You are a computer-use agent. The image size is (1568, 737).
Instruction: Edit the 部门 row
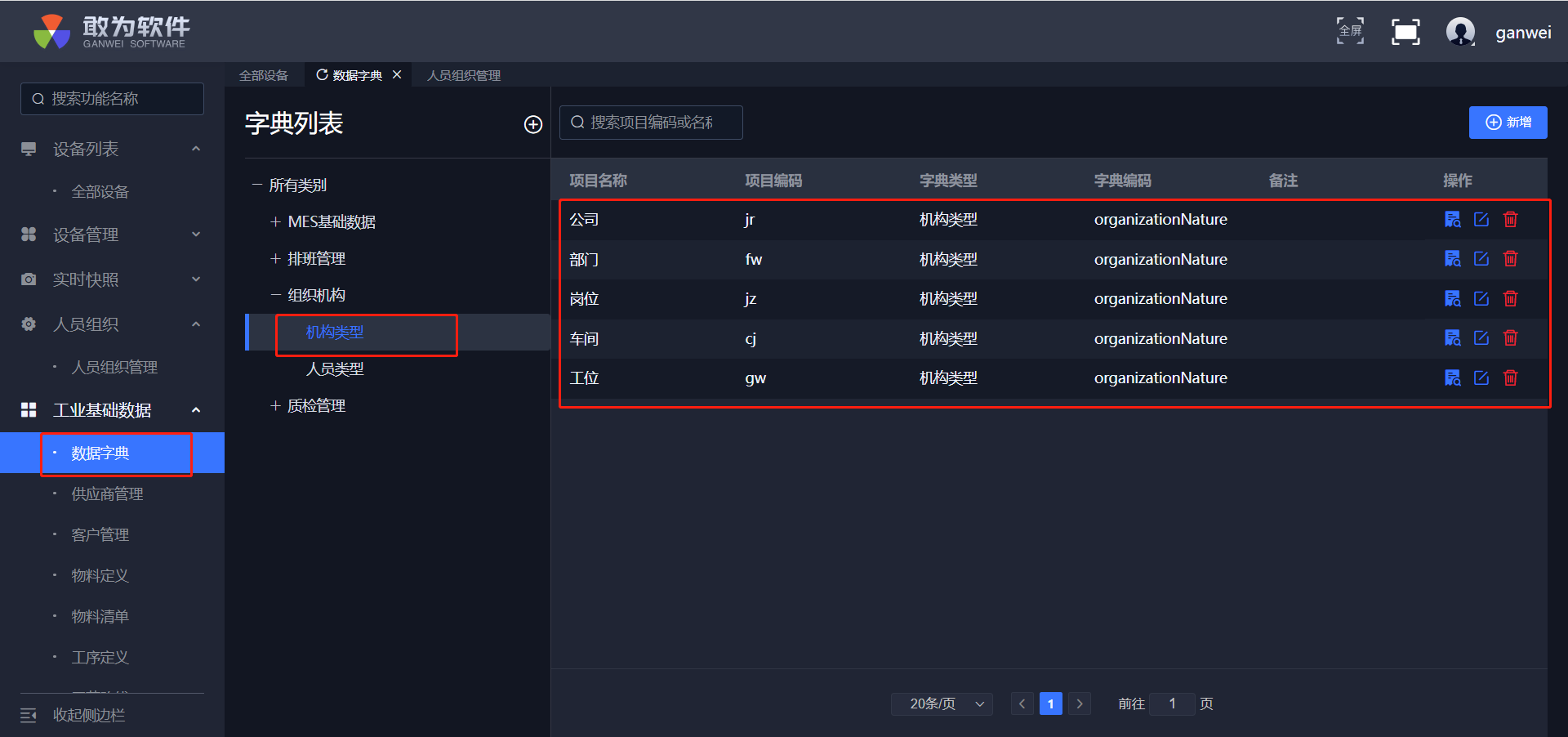tap(1481, 259)
